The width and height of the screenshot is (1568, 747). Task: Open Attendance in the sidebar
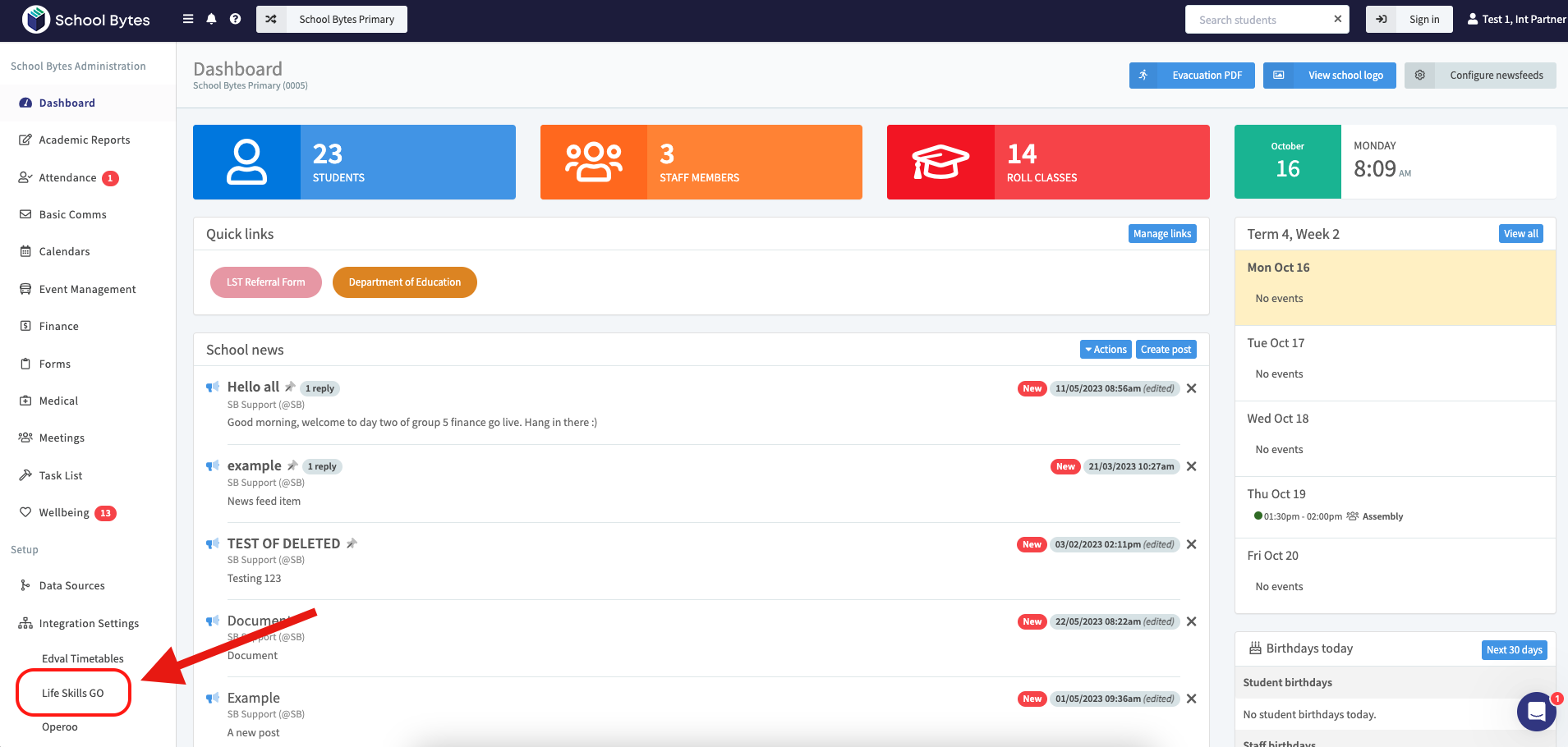pos(67,177)
